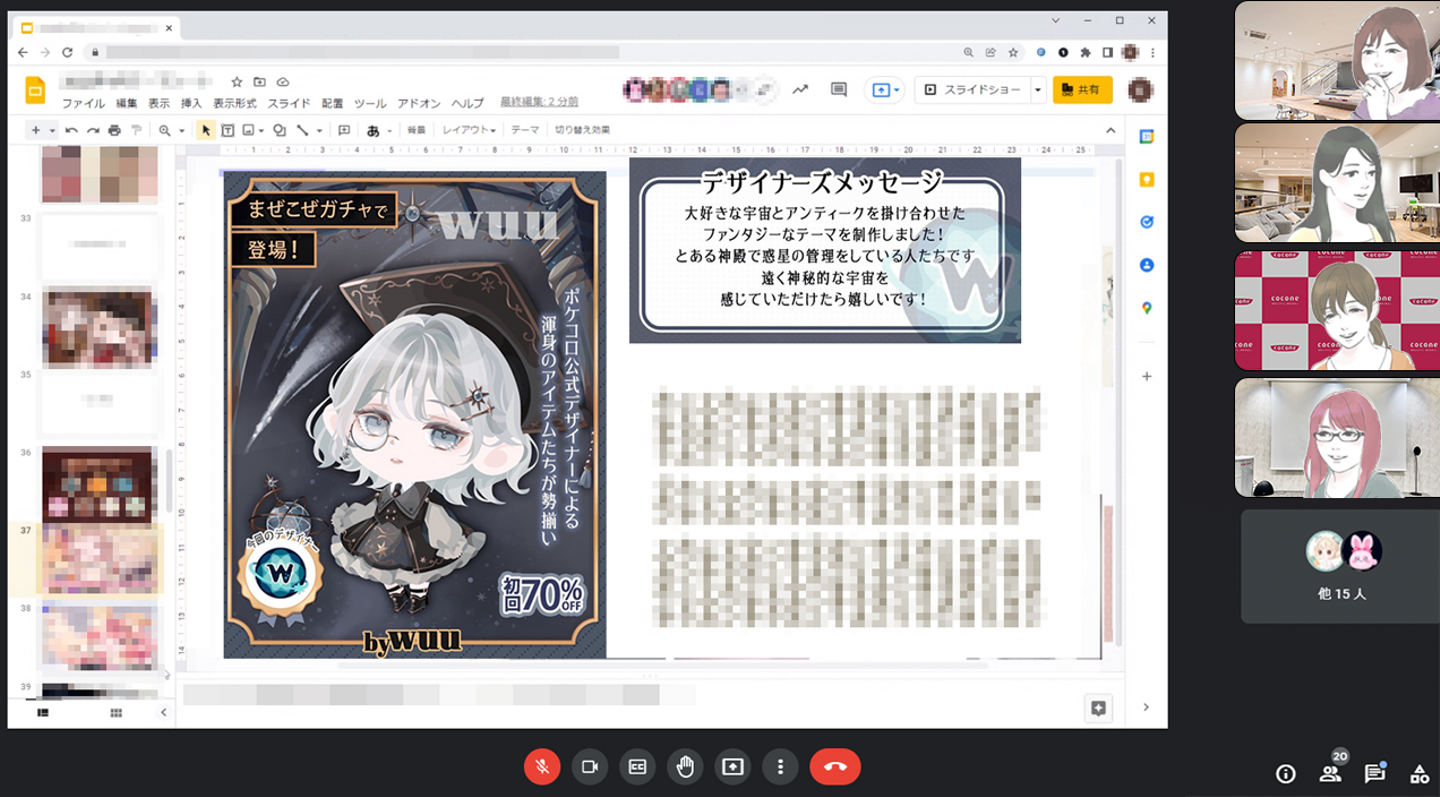The height and width of the screenshot is (797, 1440).
Task: Open the ツール menu
Action: coord(370,103)
